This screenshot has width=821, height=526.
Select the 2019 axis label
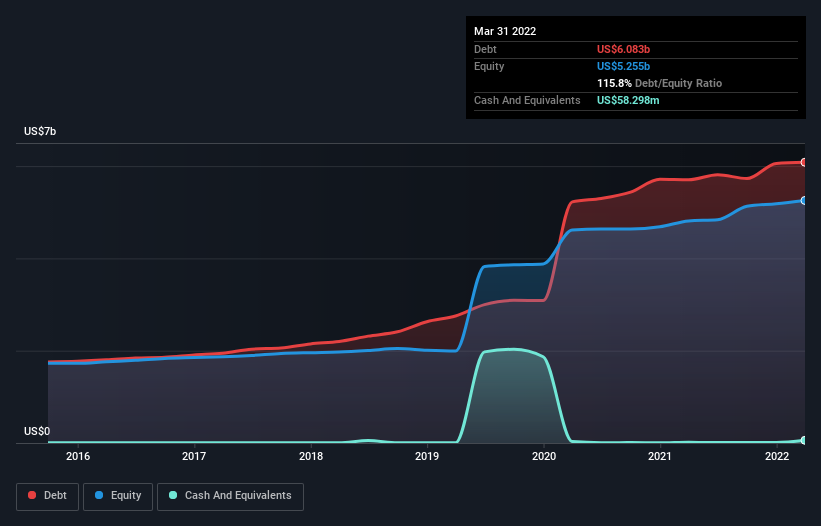(427, 456)
